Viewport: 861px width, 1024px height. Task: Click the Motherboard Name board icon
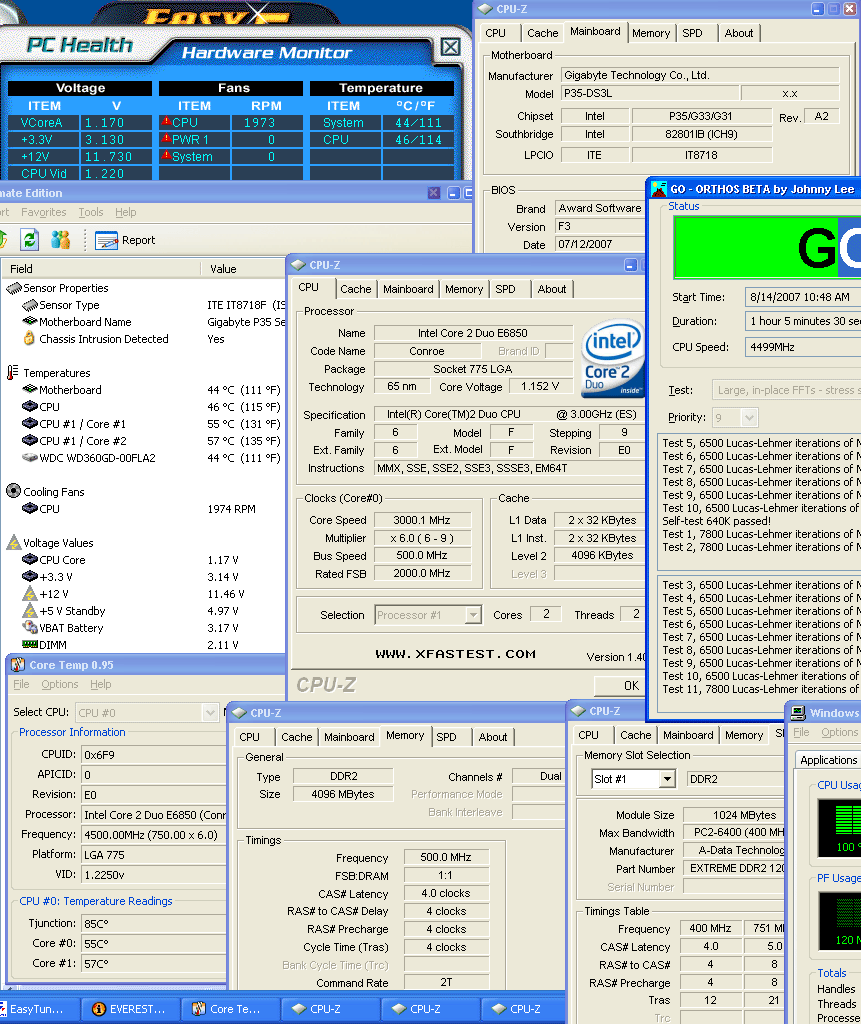[x=29, y=321]
